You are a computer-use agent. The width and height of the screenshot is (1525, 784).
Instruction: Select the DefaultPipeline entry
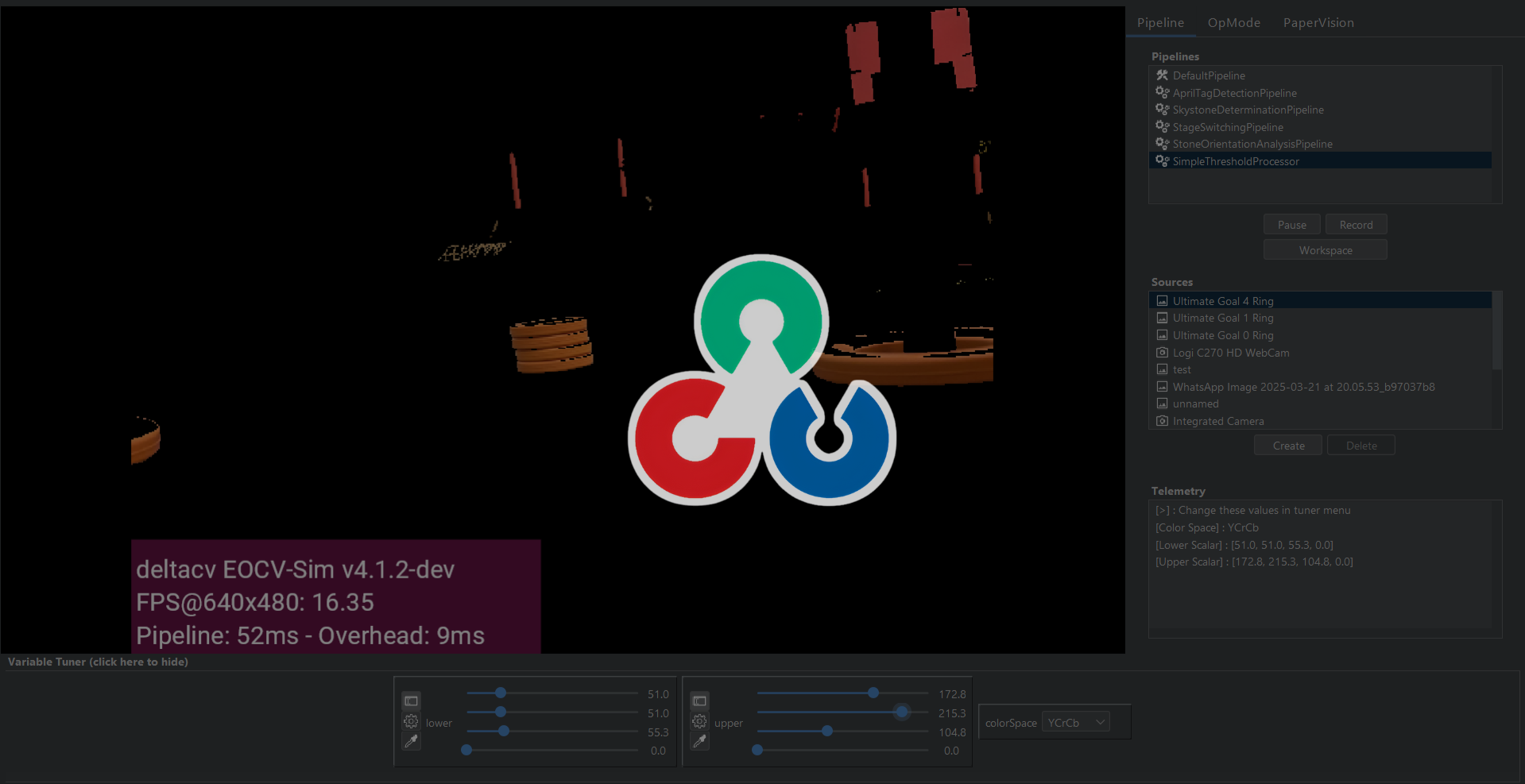1320,75
